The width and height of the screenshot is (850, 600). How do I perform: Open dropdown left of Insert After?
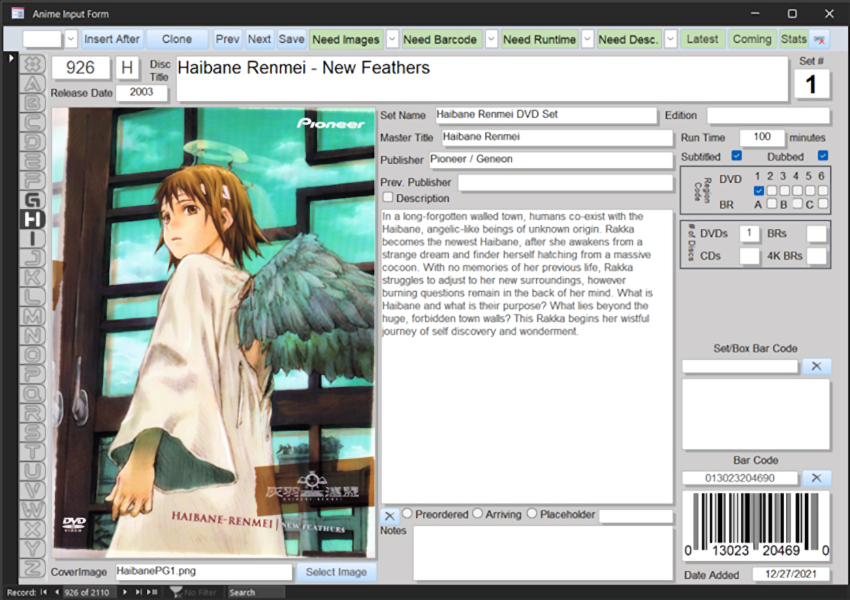click(x=71, y=40)
